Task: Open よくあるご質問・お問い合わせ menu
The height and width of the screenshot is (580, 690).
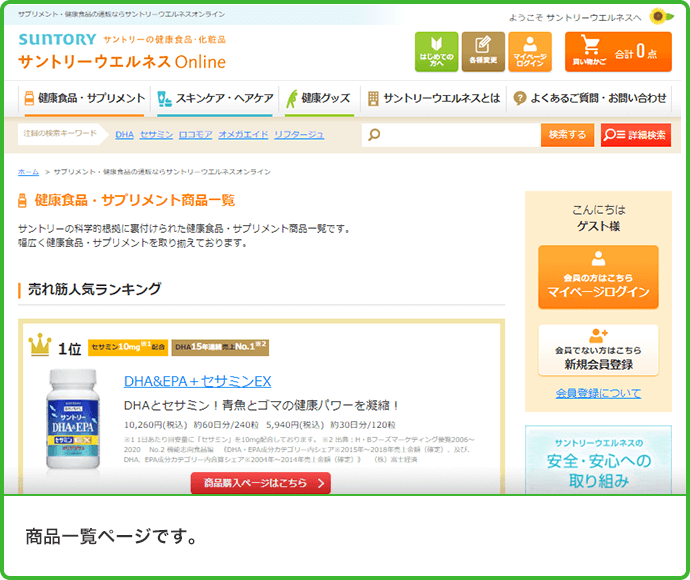Action: (x=590, y=98)
